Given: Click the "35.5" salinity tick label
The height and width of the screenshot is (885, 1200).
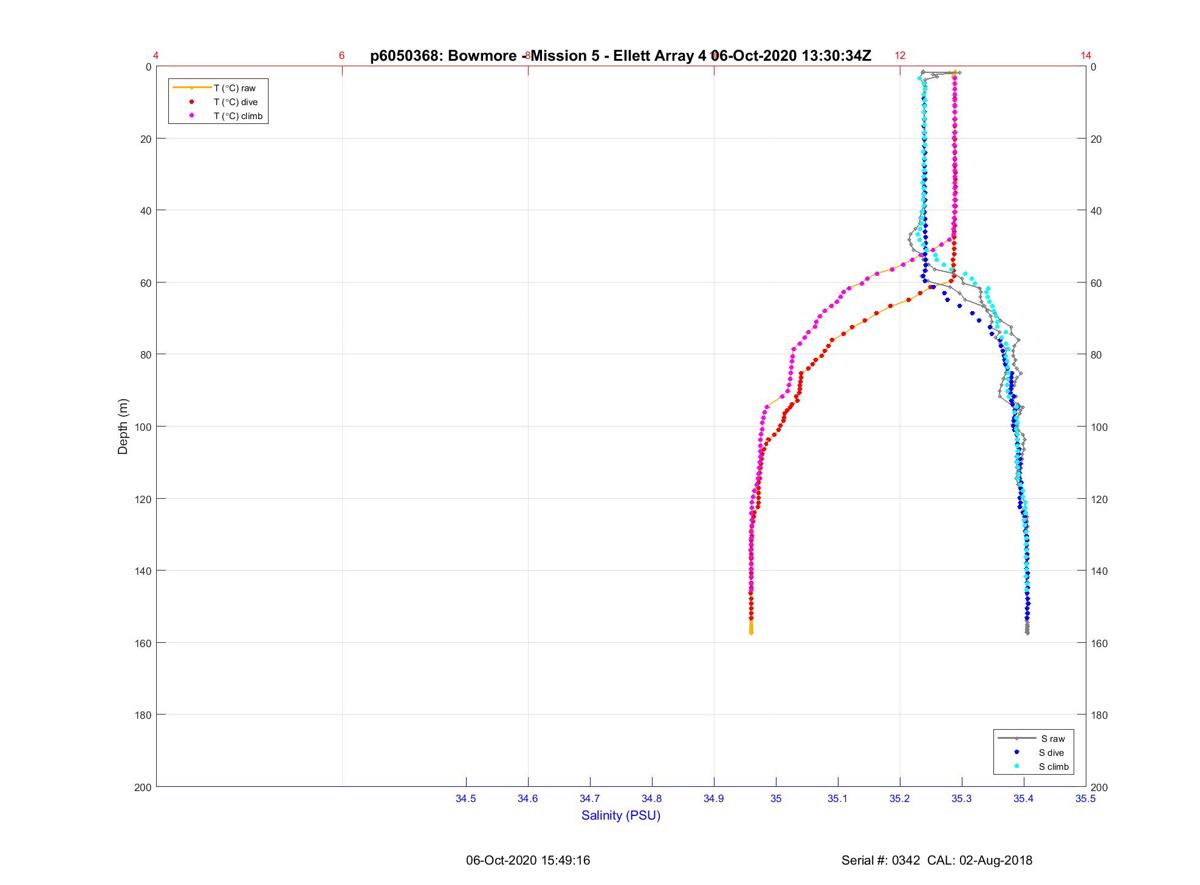Looking at the screenshot, I should pos(1085,798).
